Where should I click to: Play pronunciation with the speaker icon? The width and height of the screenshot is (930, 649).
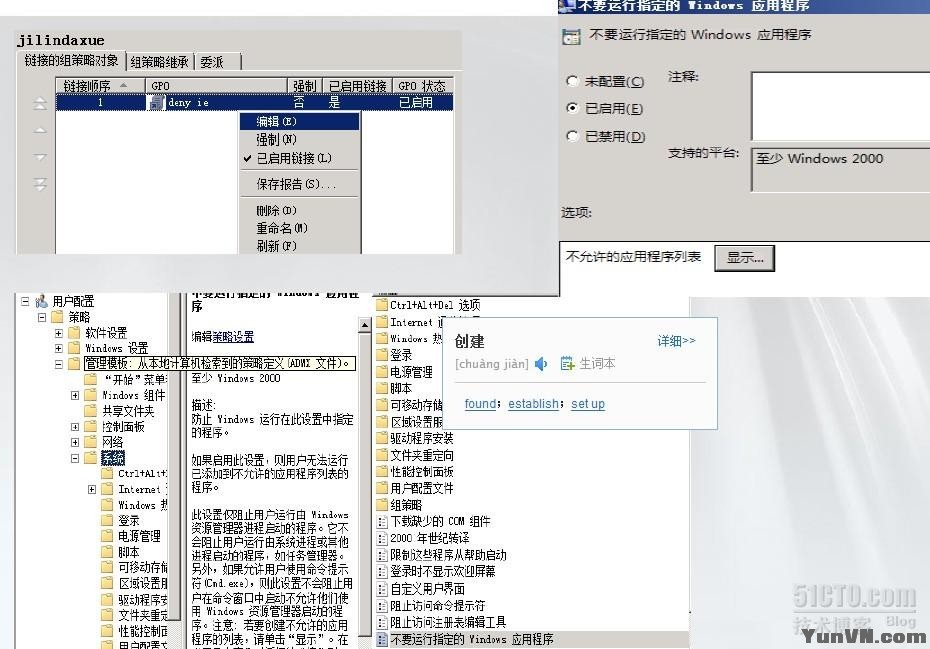(541, 364)
